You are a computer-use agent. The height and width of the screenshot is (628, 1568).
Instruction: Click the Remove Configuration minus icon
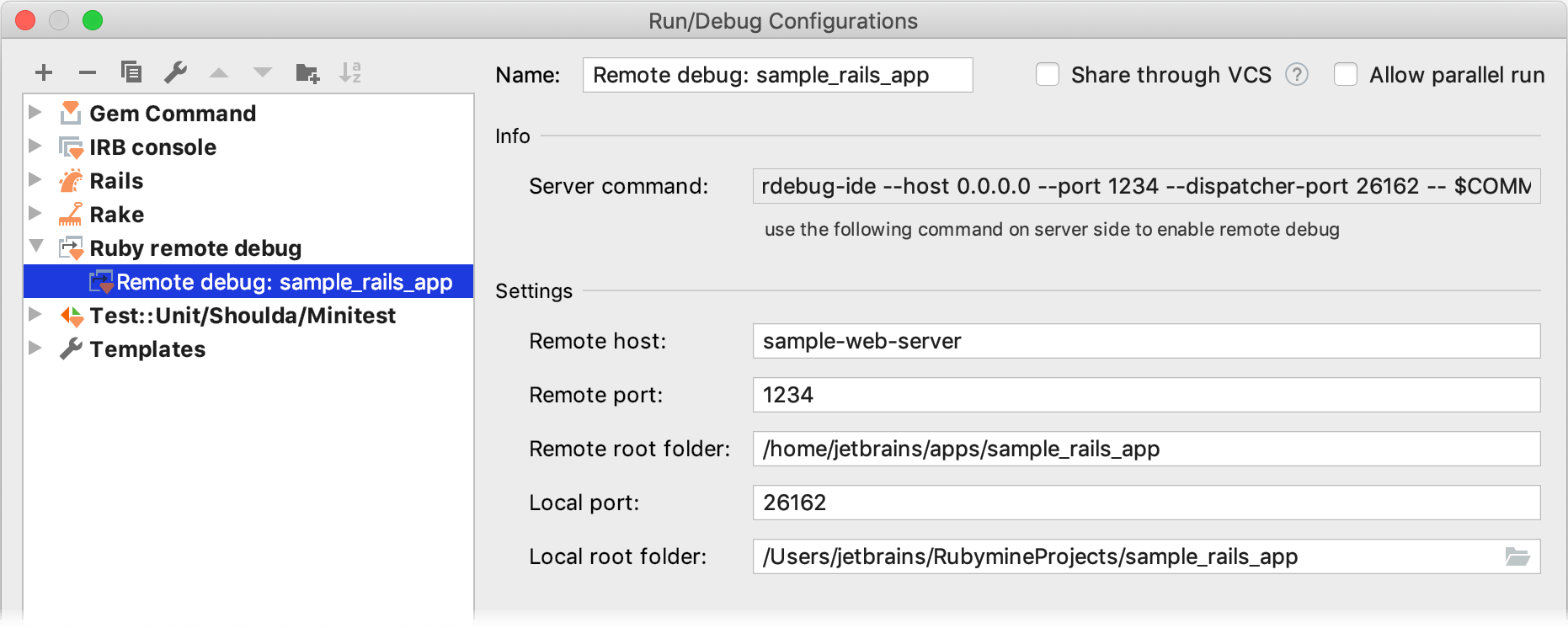point(88,73)
